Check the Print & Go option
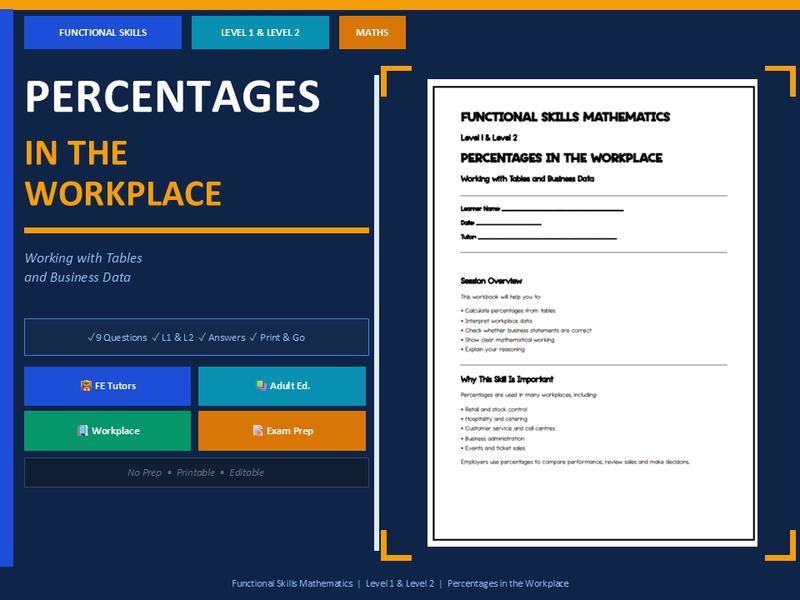 coord(251,338)
